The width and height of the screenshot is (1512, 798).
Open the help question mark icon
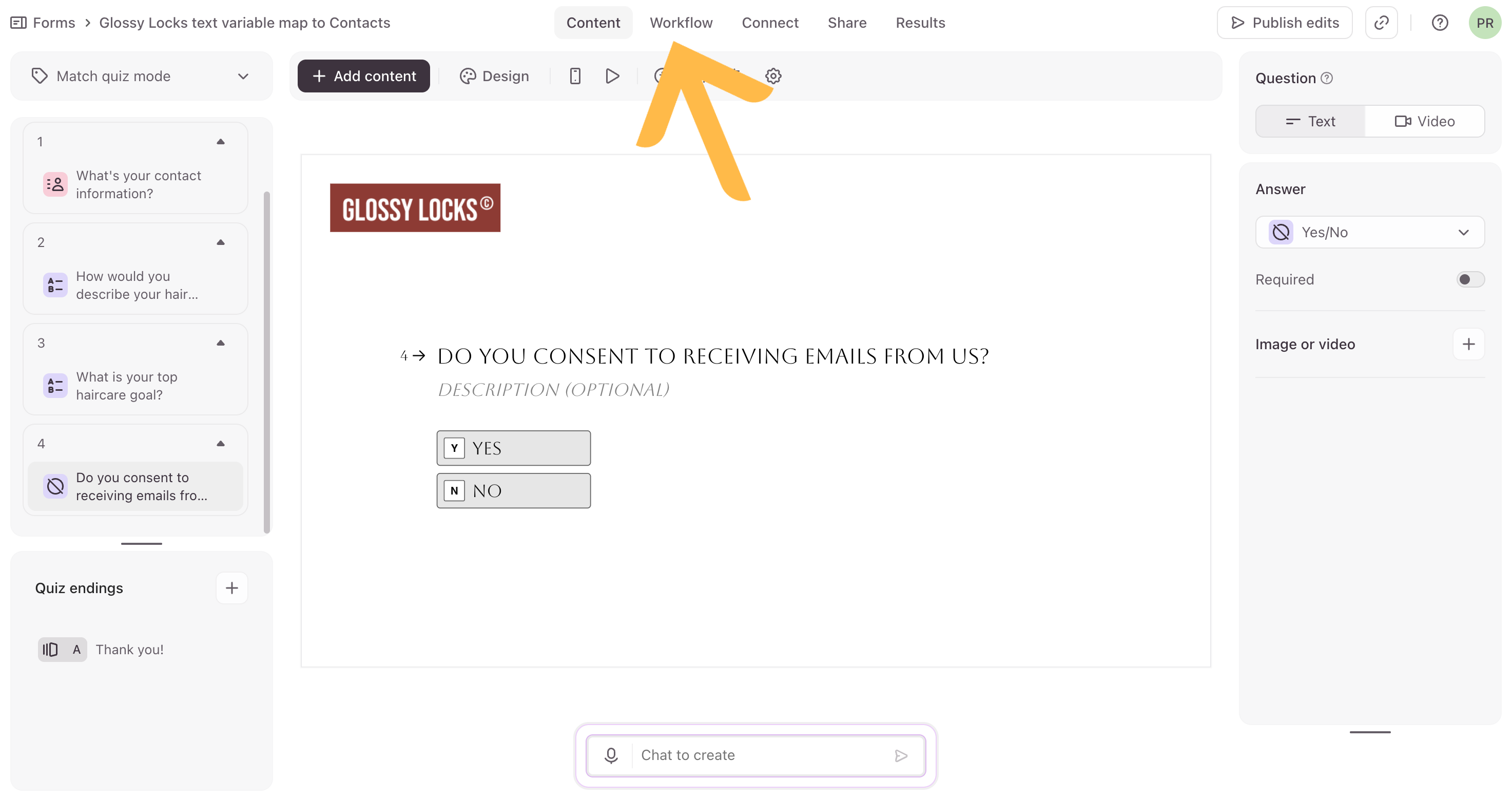coord(1439,23)
